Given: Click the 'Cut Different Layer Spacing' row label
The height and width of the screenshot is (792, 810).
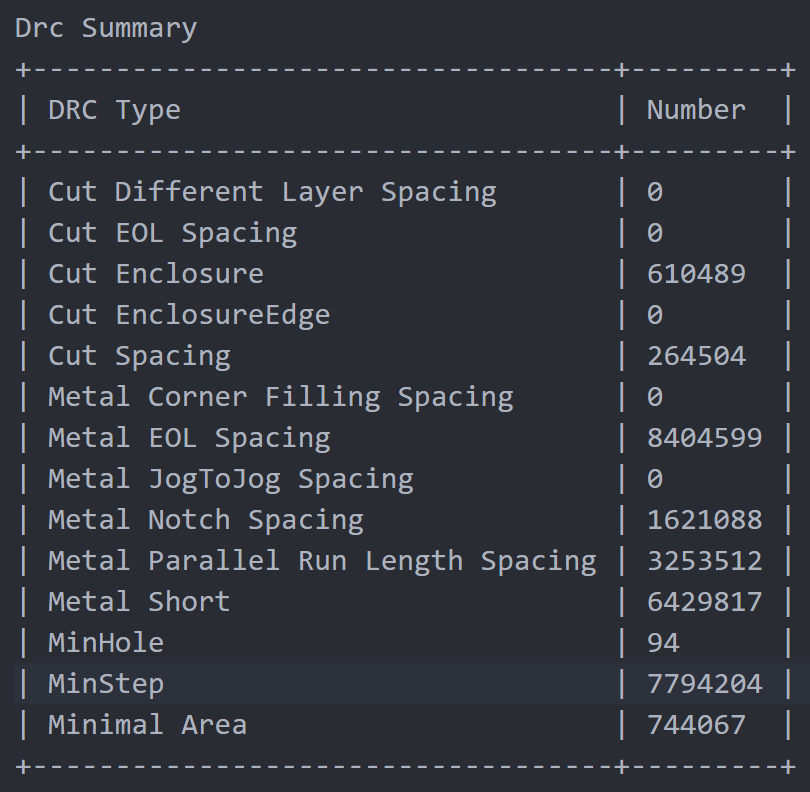Looking at the screenshot, I should (272, 193).
